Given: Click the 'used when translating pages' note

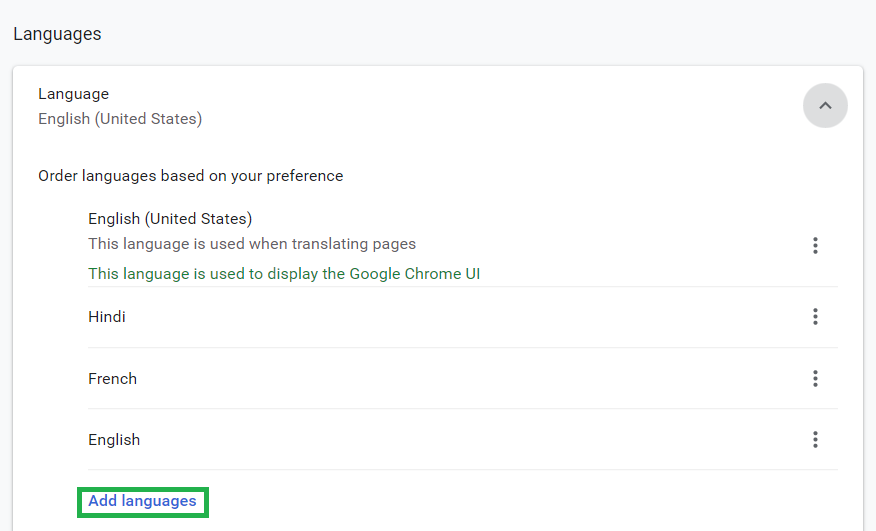Looking at the screenshot, I should tap(252, 244).
